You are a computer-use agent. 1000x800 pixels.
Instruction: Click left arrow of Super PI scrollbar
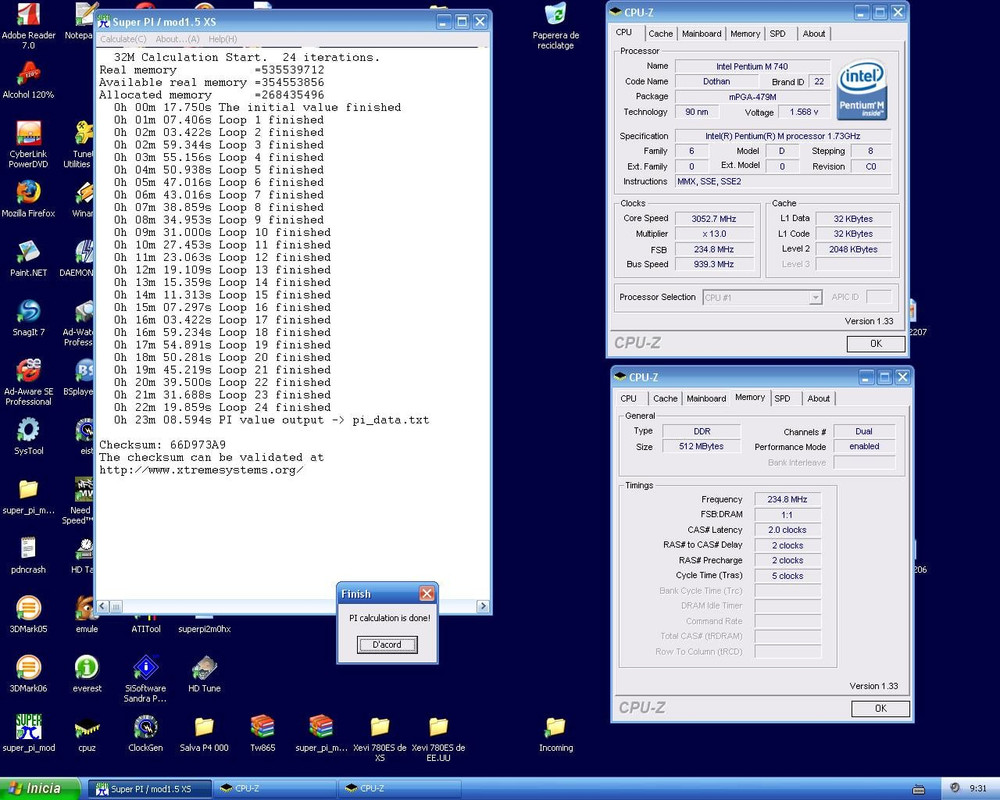[103, 607]
